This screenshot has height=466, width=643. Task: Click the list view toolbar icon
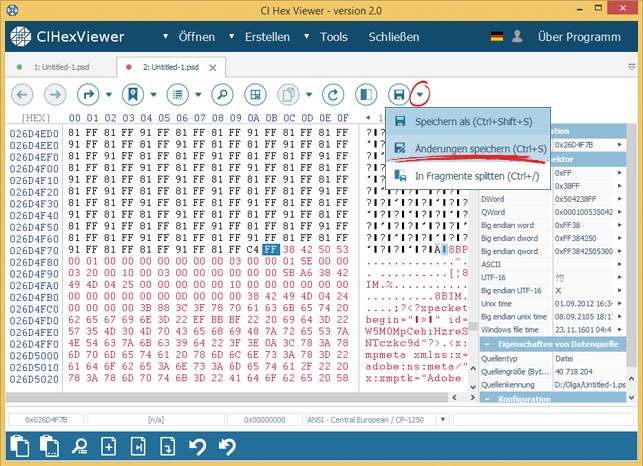coord(178,95)
